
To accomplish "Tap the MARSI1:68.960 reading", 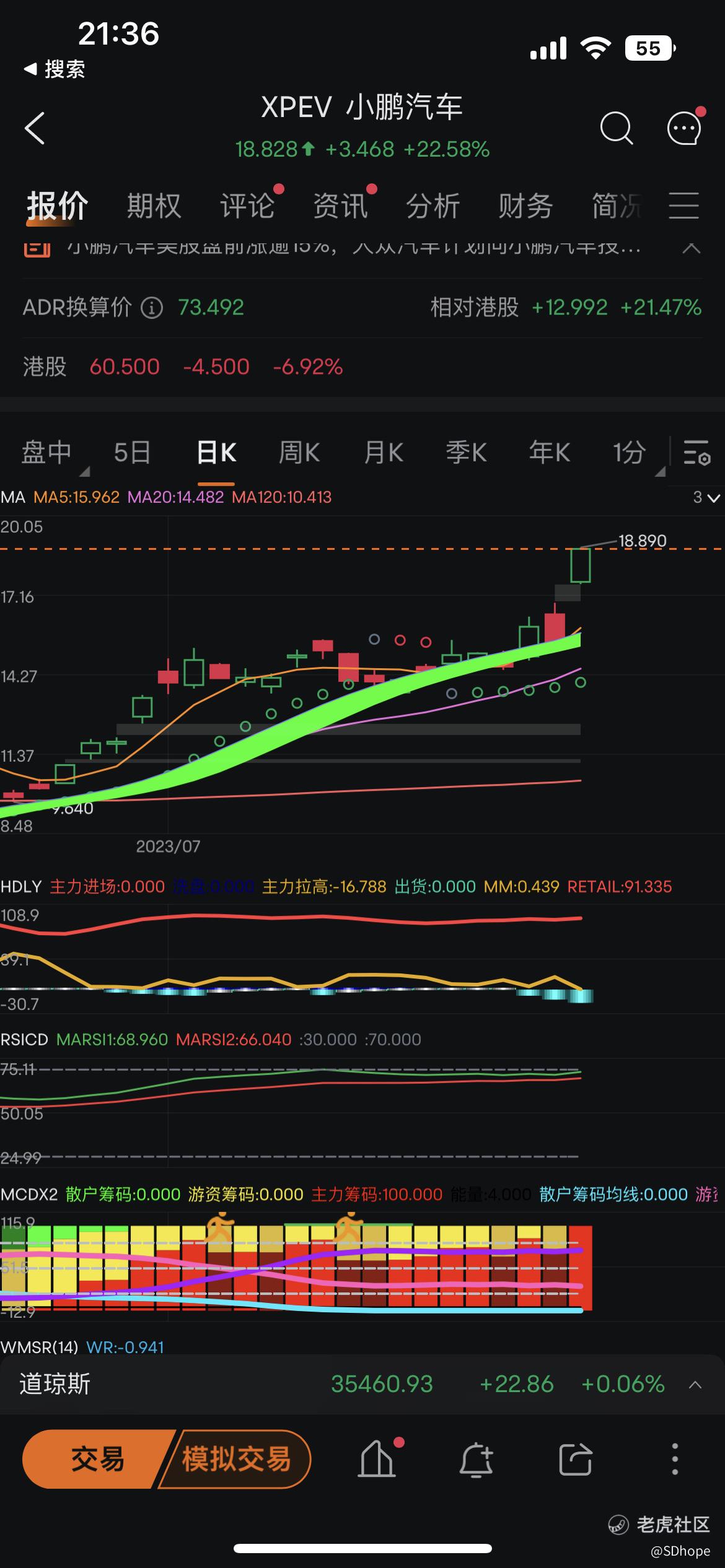I will (x=112, y=1039).
